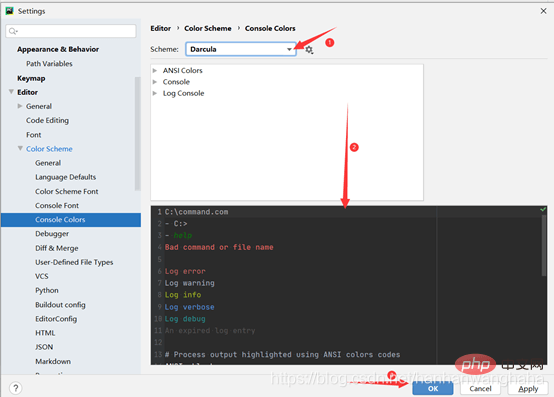The width and height of the screenshot is (554, 397).
Task: Click the settings search input field
Action: (x=71, y=31)
